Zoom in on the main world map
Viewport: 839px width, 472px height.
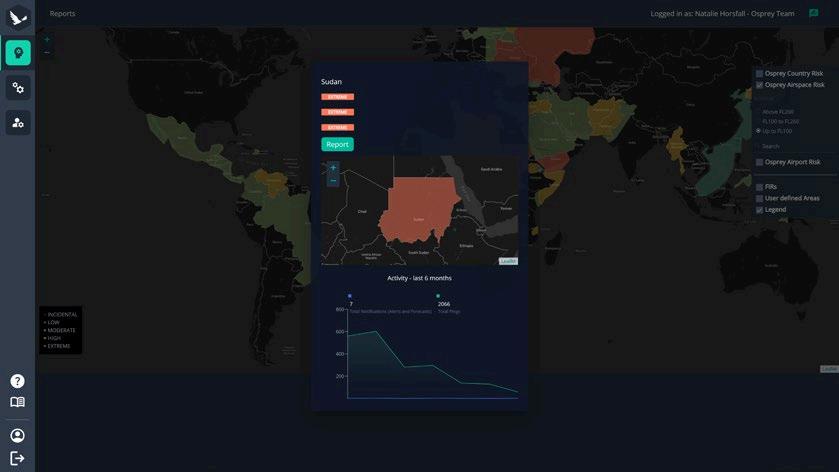[x=47, y=40]
